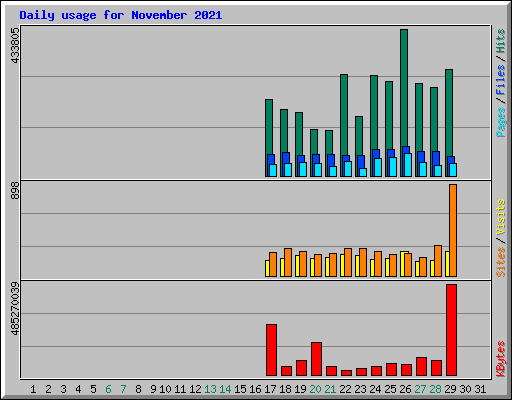Click day 26 on the x-axis
512x400 pixels.
pos(405,389)
